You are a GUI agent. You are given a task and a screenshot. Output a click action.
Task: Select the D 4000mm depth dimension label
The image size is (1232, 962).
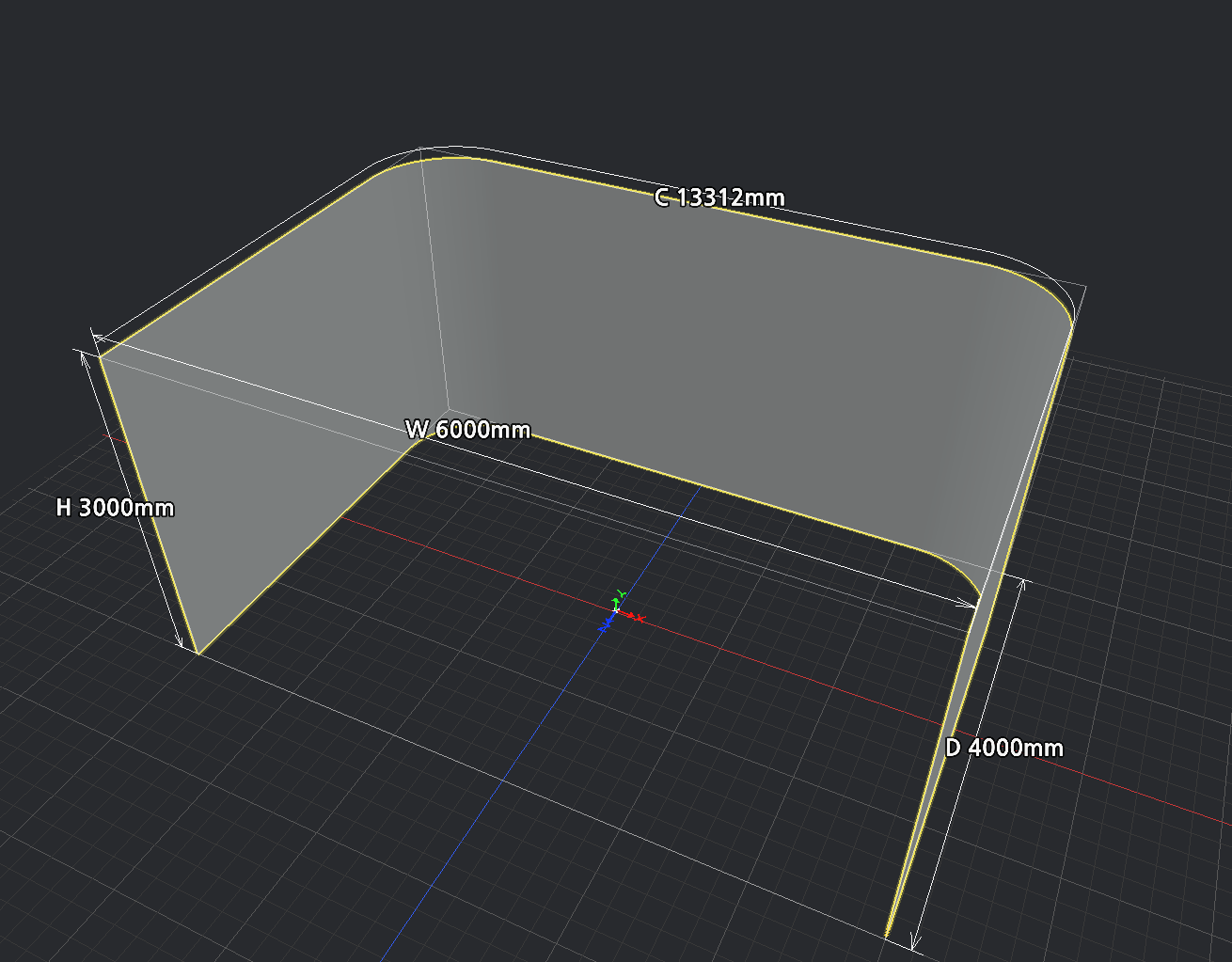click(x=1004, y=749)
